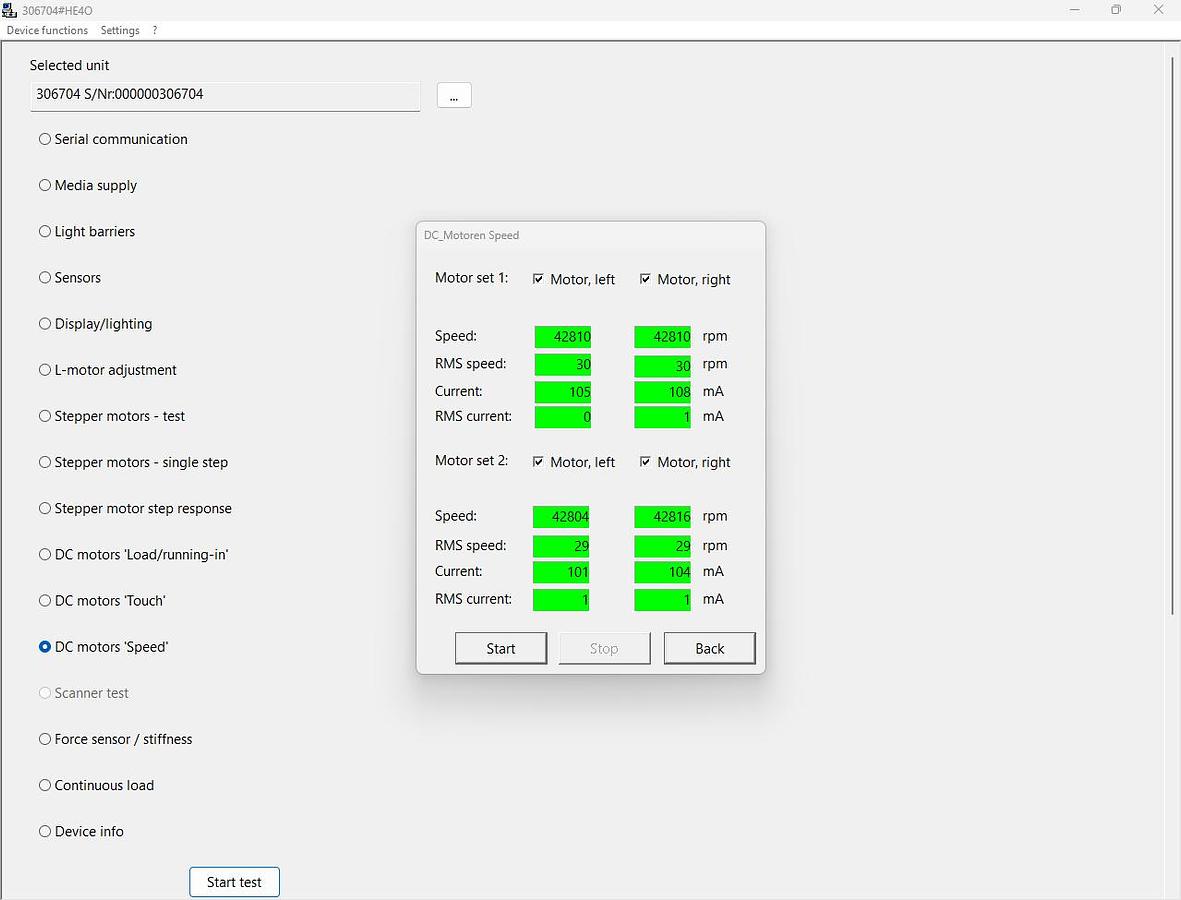
Task: Click the Start test button
Action: click(x=234, y=882)
